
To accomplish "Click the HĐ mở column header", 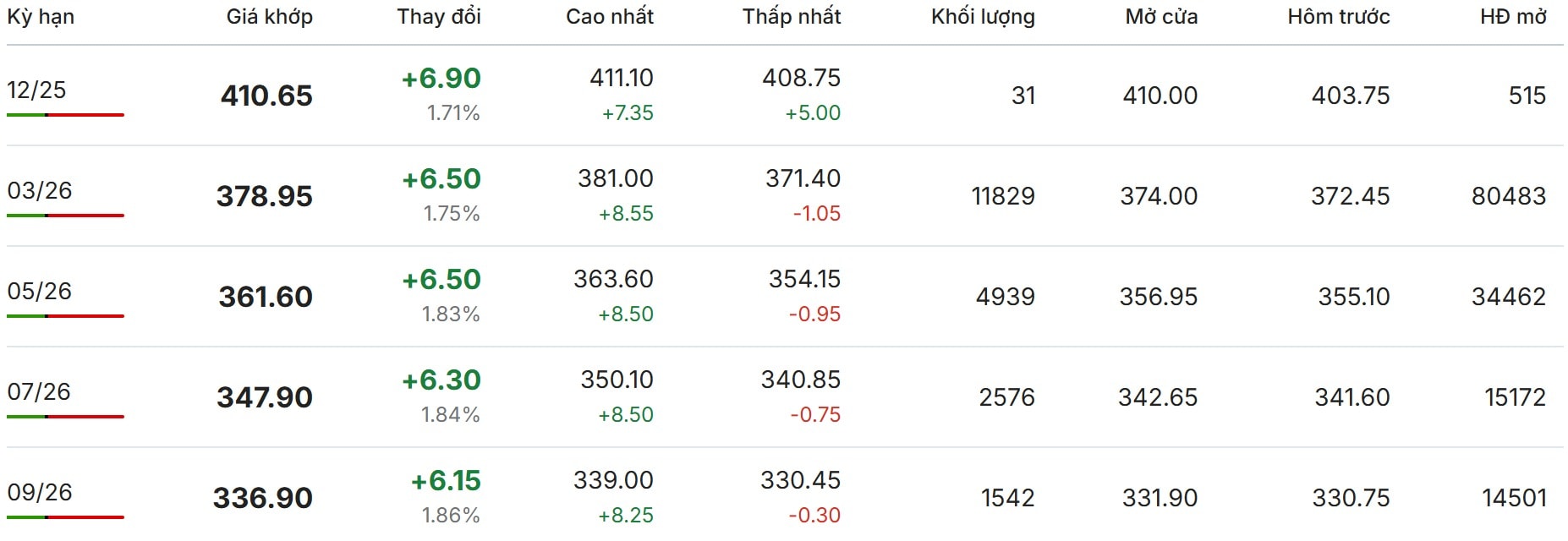I will tap(1512, 17).
